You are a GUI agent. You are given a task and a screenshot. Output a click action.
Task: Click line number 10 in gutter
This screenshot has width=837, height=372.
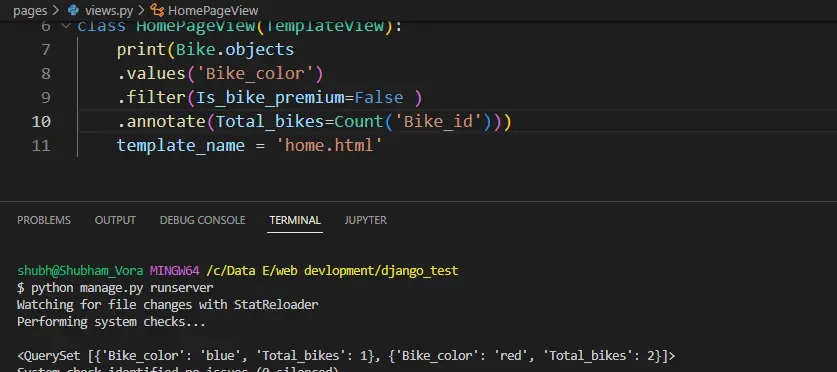click(41, 122)
